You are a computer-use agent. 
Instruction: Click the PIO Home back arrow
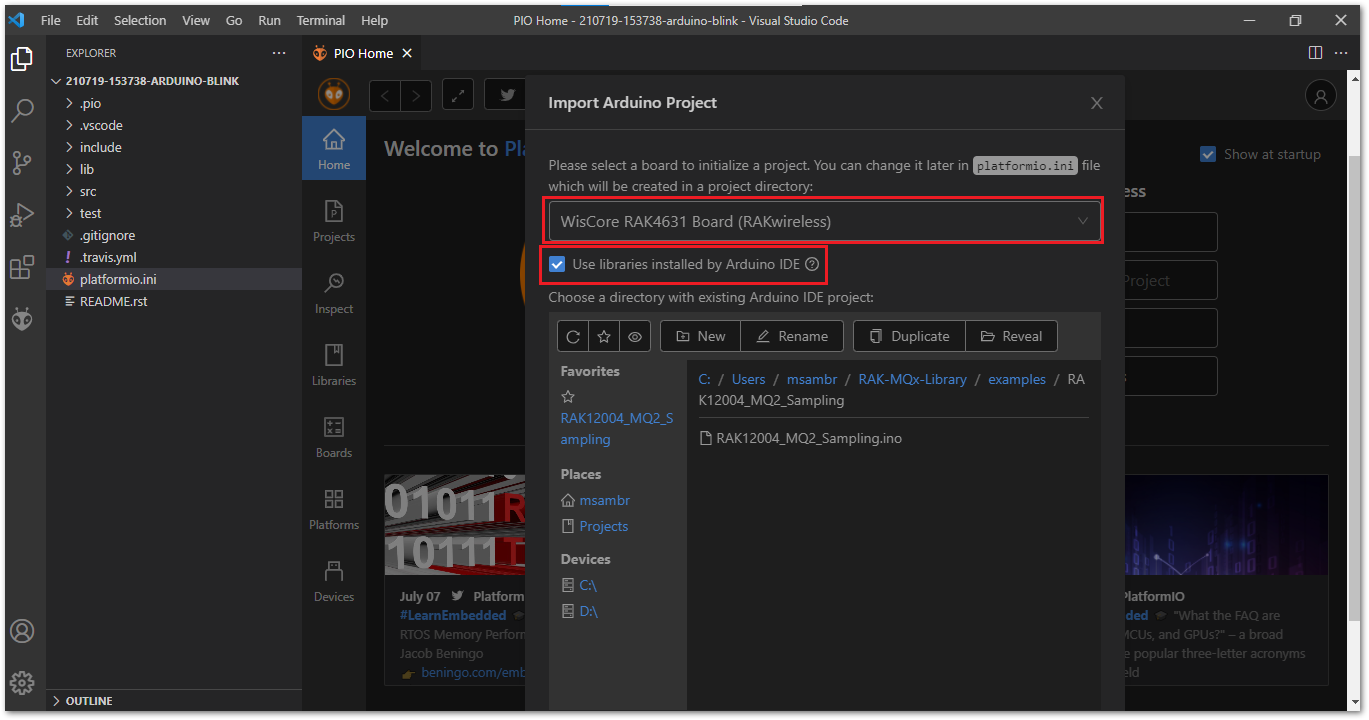[385, 95]
